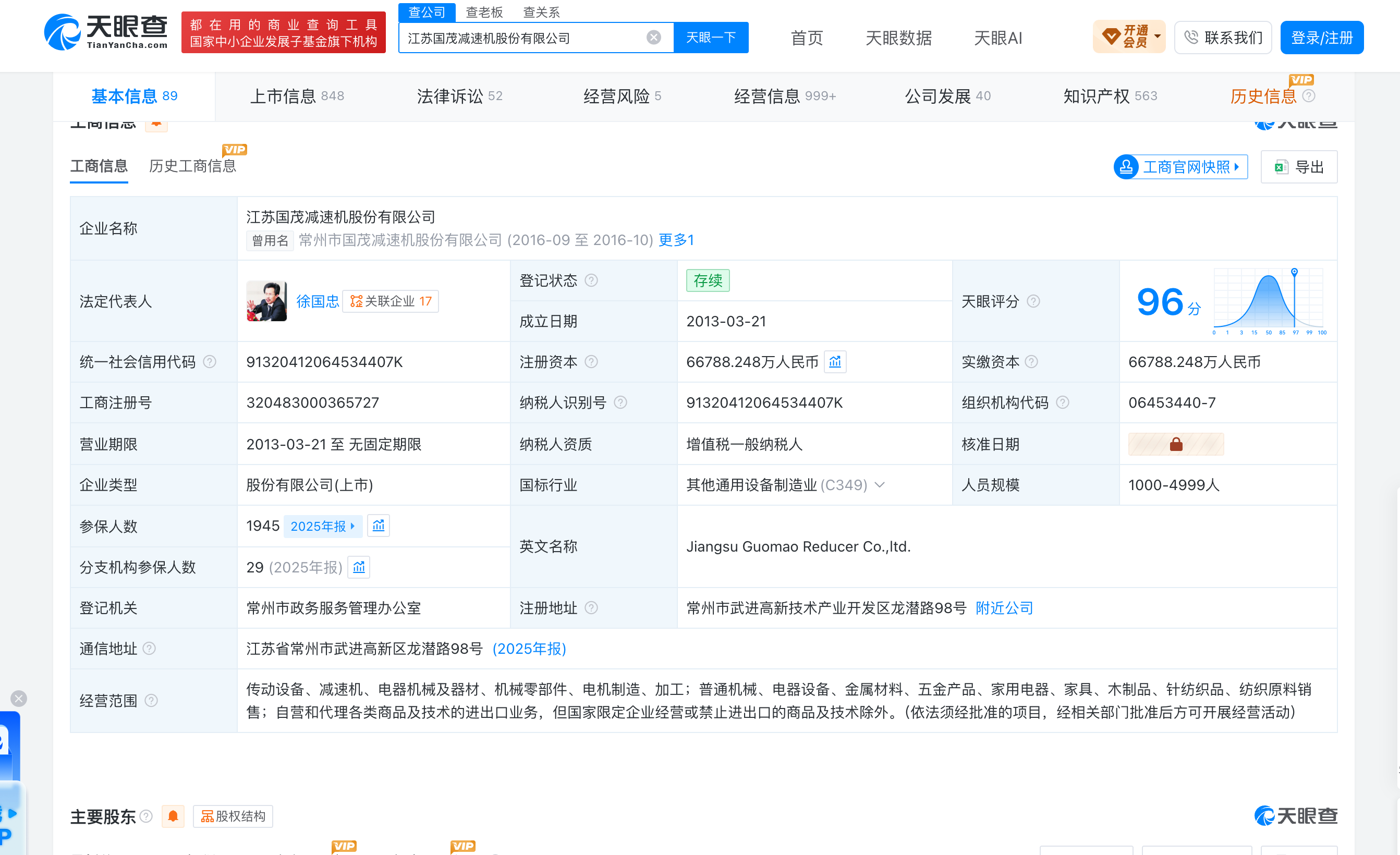Select the 历史工商信息 sub-tab
Viewport: 1400px width, 855px height.
[x=192, y=166]
